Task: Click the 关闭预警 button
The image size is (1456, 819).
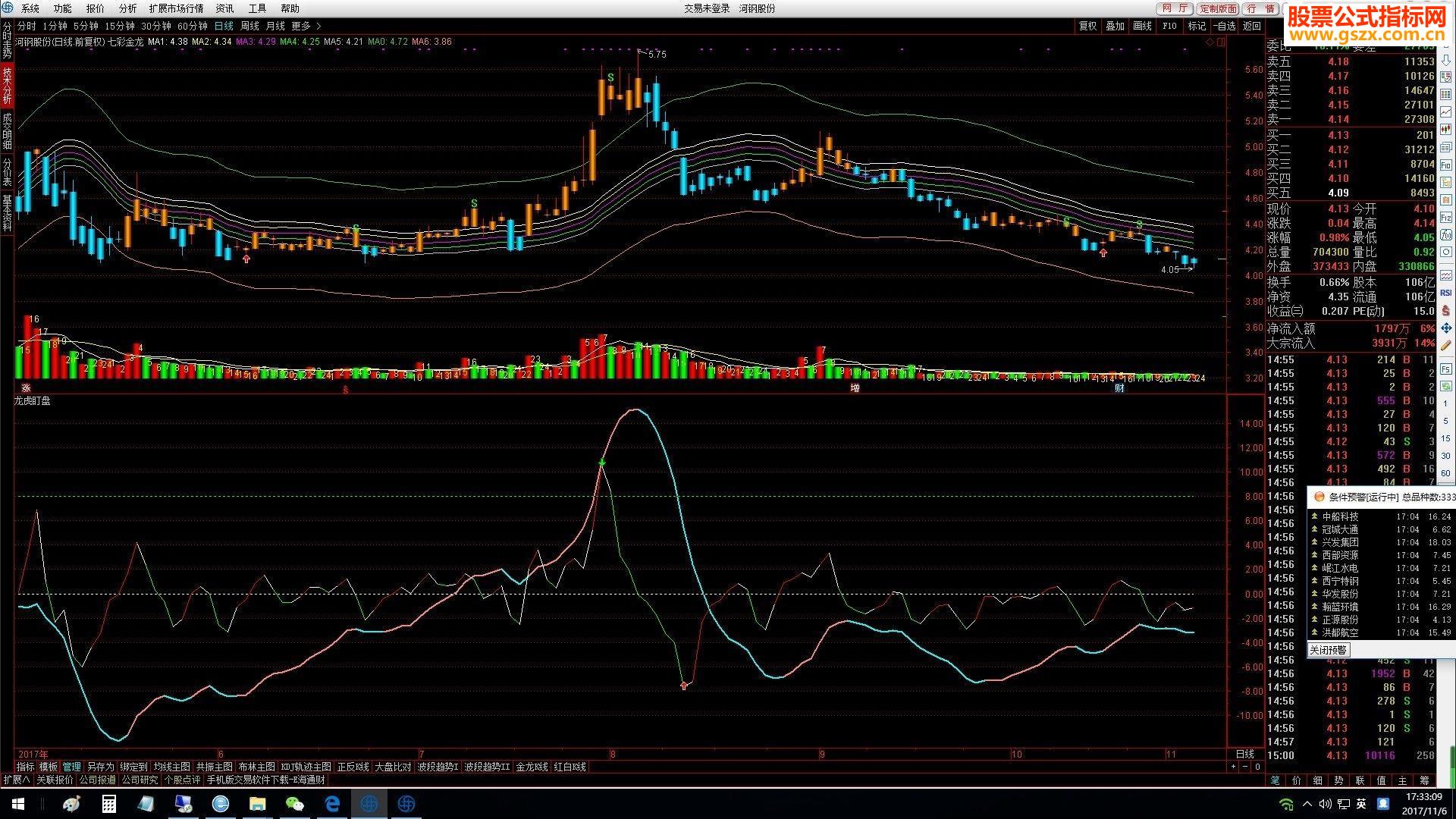Action: point(1328,650)
